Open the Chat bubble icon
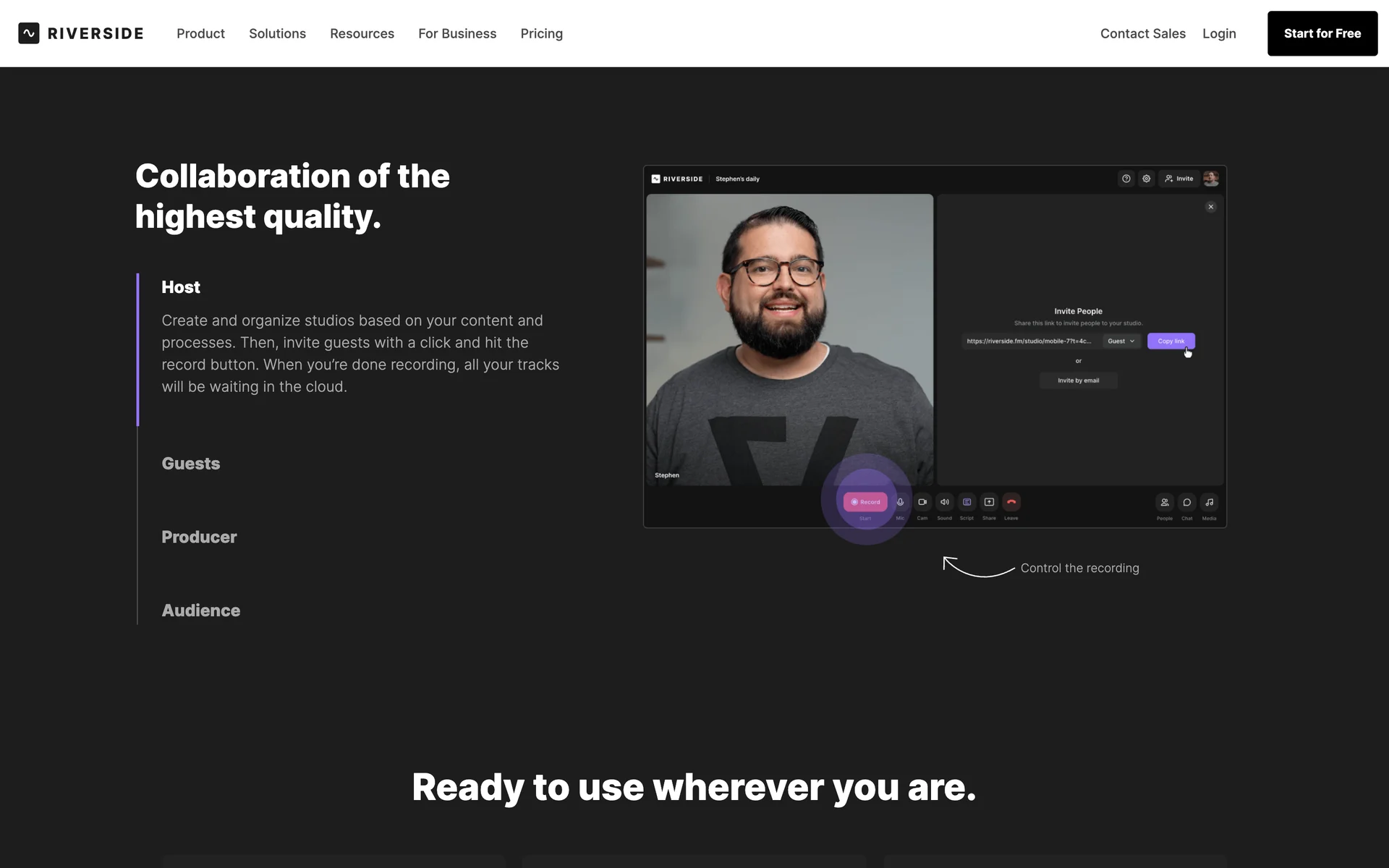 1187,503
